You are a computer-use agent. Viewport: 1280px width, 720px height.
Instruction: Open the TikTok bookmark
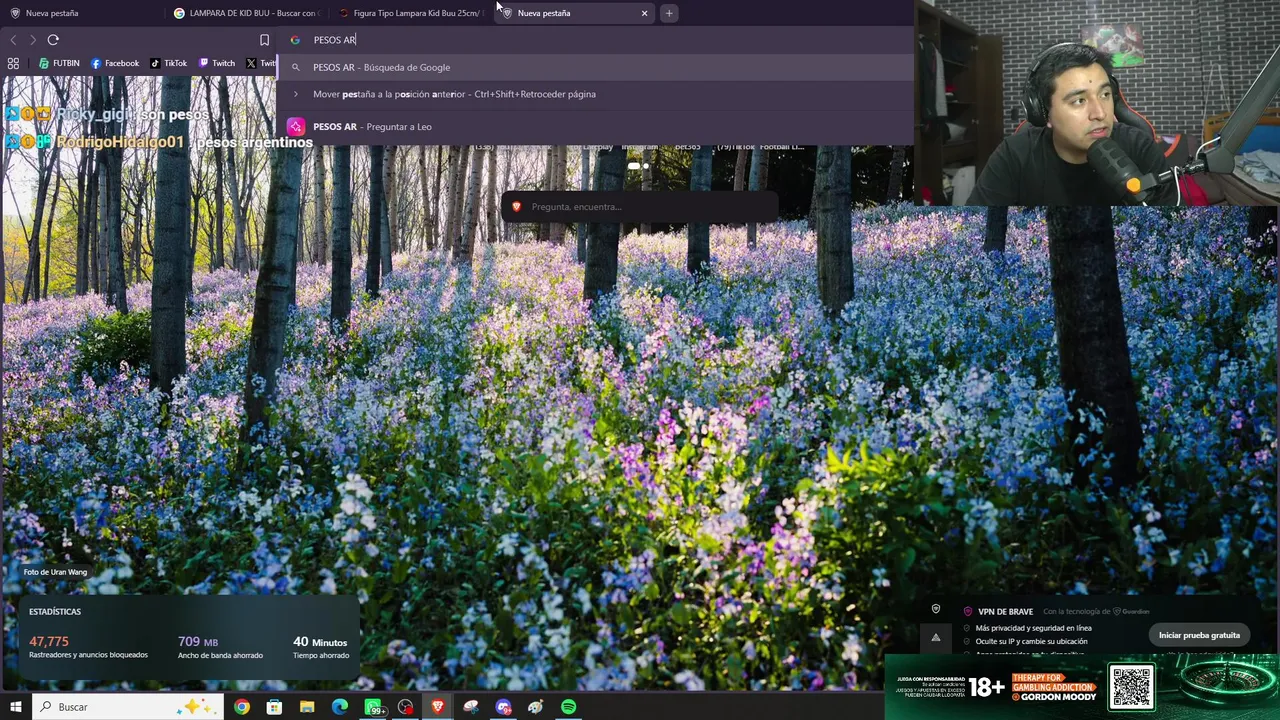169,63
